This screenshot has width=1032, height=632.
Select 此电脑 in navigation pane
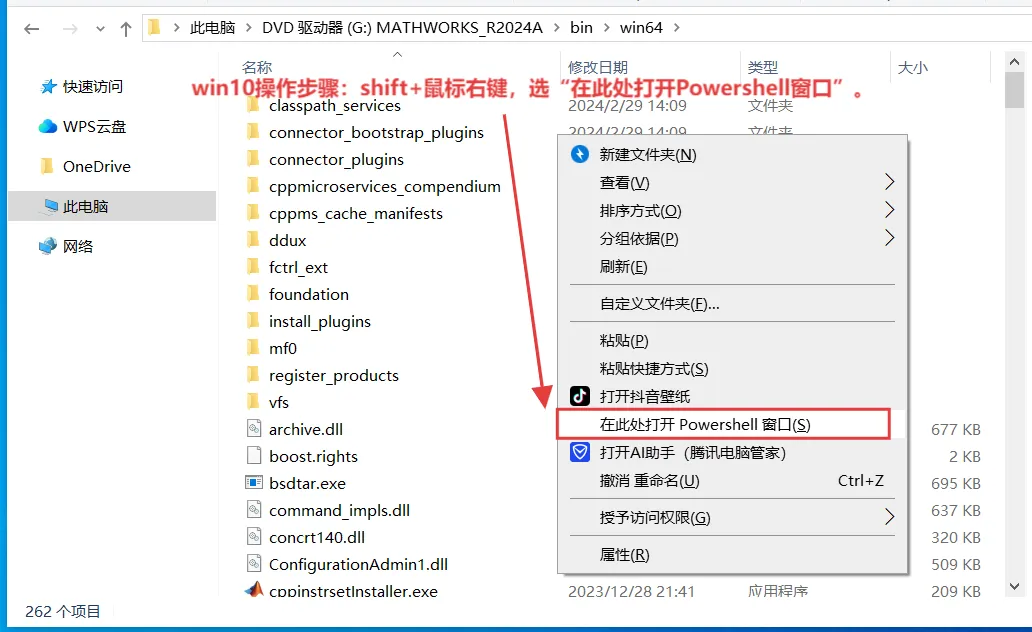112,206
